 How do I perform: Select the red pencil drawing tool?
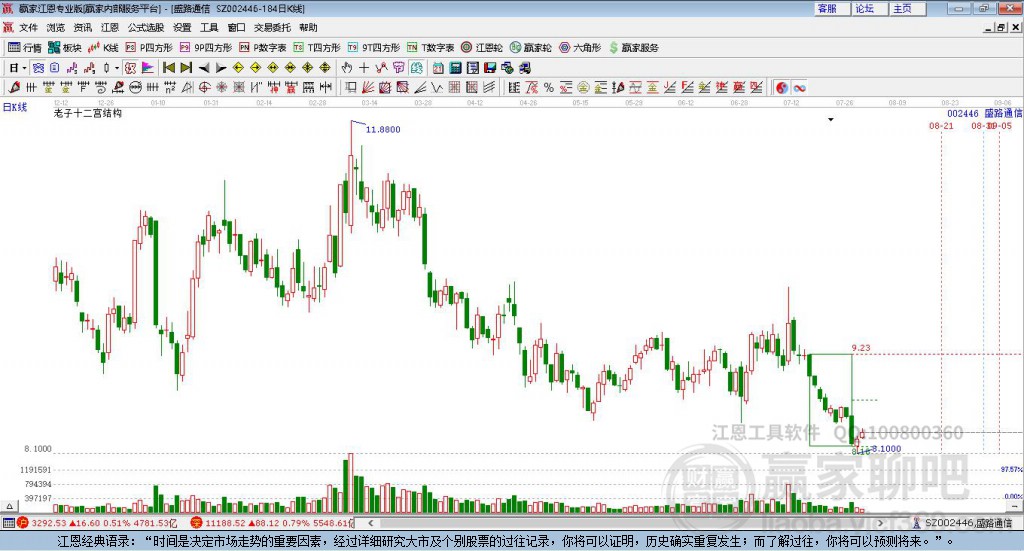14,87
